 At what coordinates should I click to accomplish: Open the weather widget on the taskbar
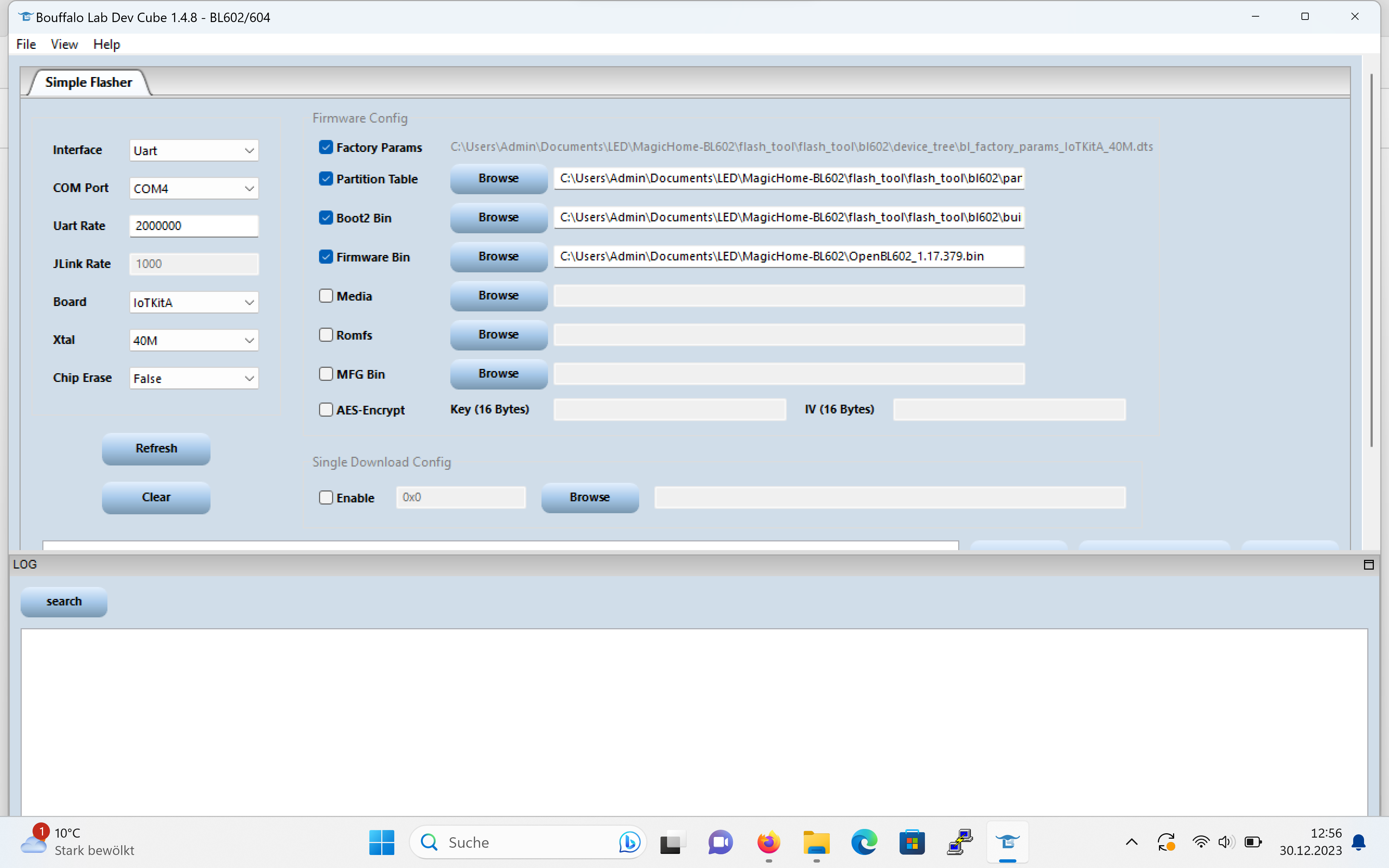point(77,842)
